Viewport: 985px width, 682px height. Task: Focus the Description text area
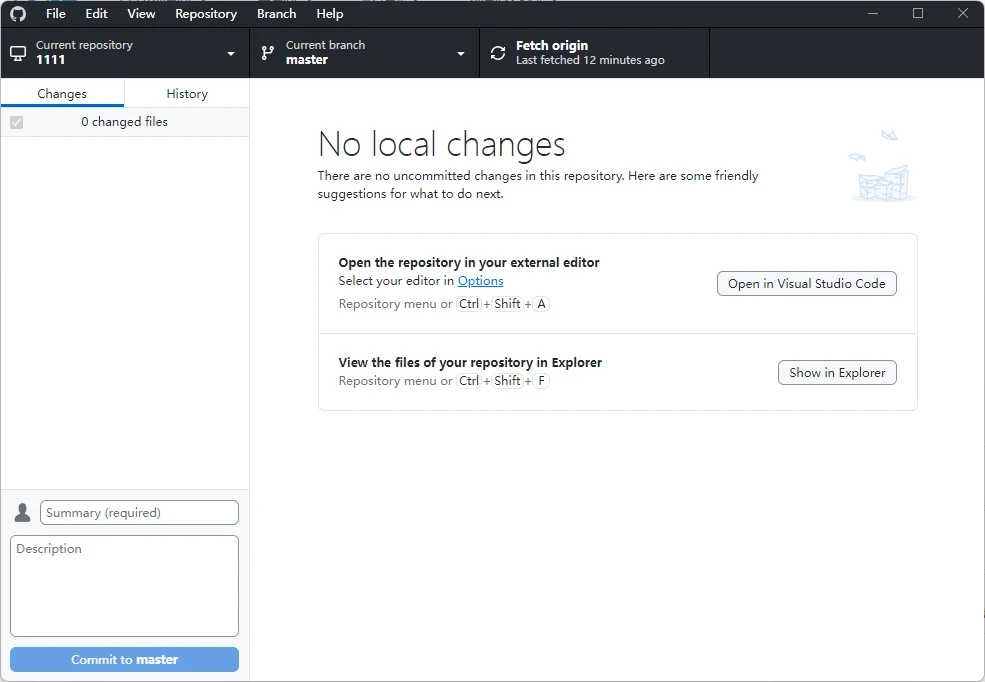[124, 586]
